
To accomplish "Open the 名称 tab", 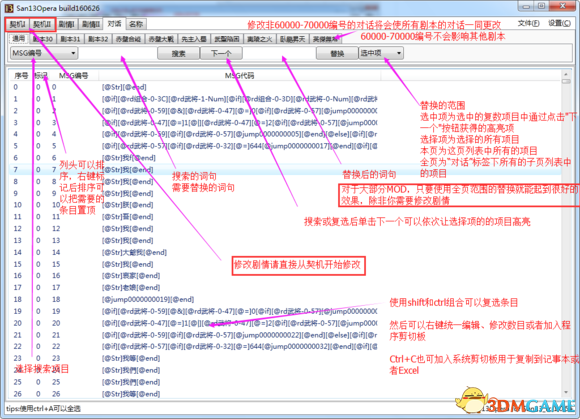I will point(136,24).
